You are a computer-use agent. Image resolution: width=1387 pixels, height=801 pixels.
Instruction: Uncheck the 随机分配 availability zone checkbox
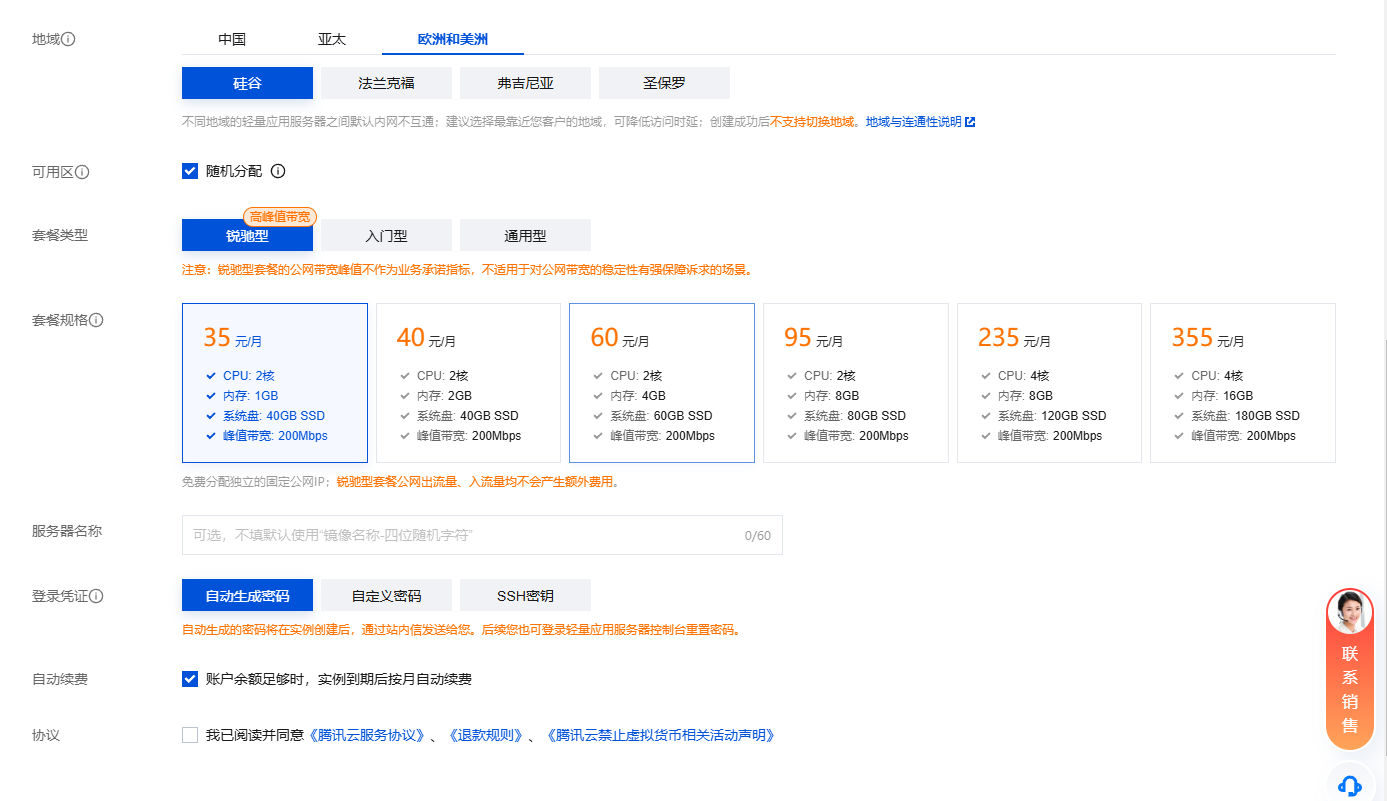(190, 171)
